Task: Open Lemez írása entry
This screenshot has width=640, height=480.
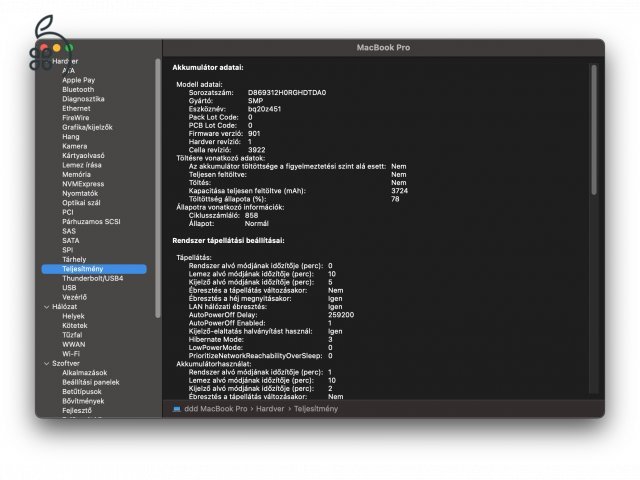Action: coord(82,165)
